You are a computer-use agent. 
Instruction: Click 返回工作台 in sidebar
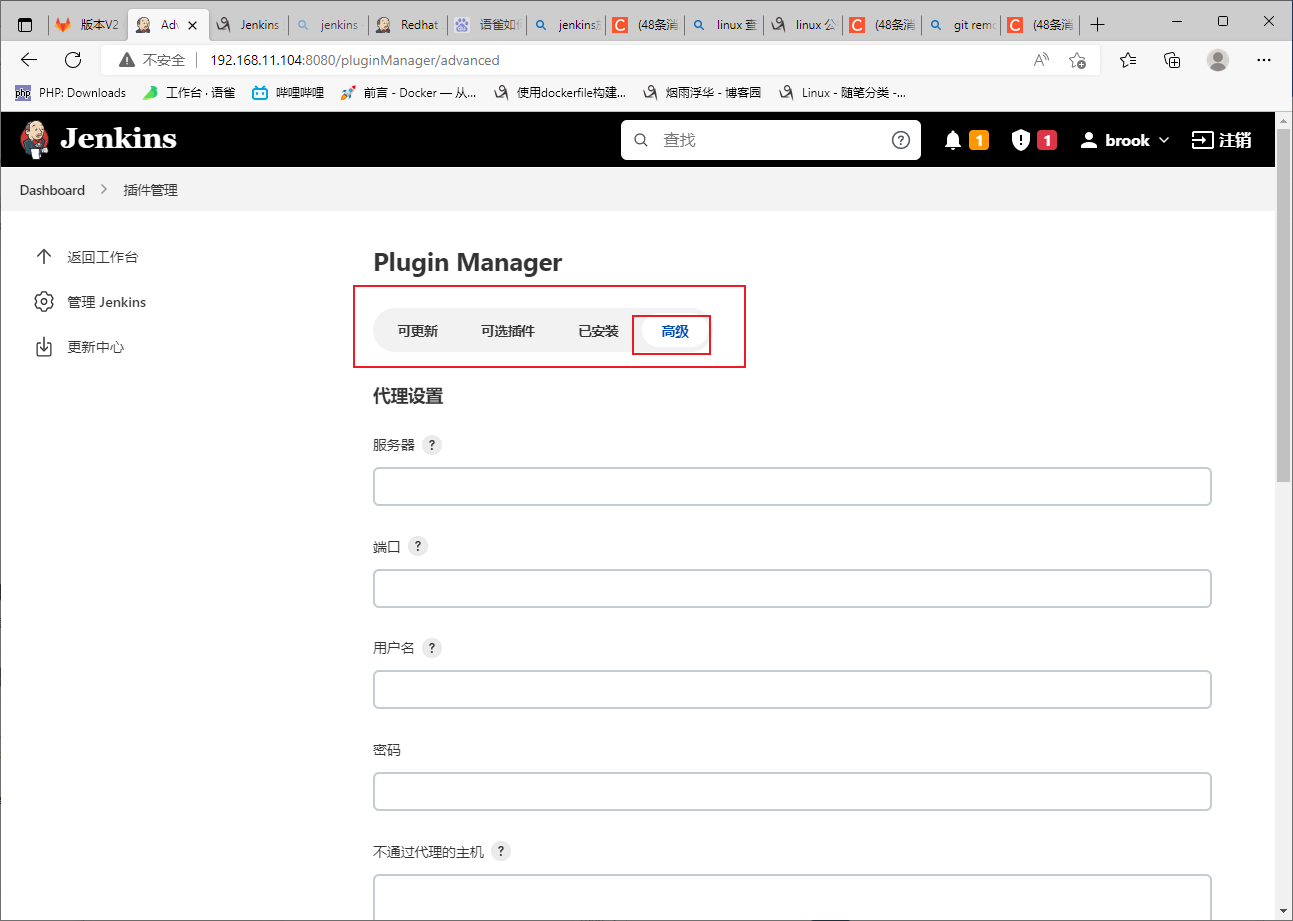[102, 257]
